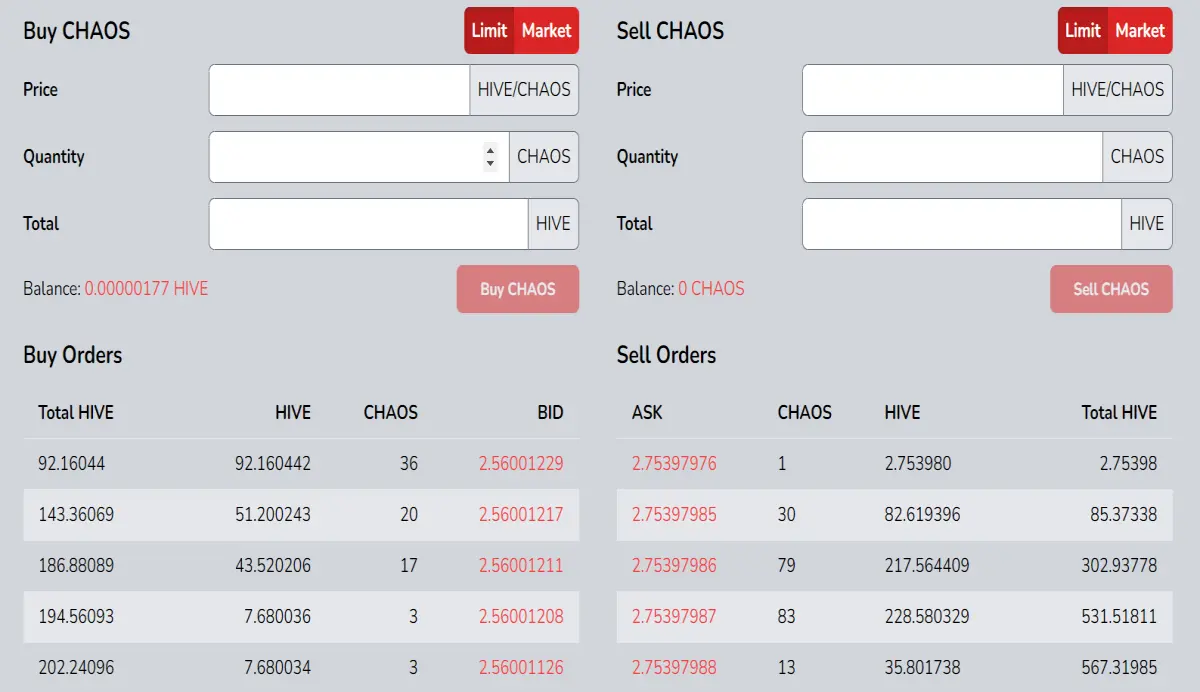Decrease buy Quantity with the down arrow
Viewport: 1200px width, 692px height.
[x=490, y=163]
